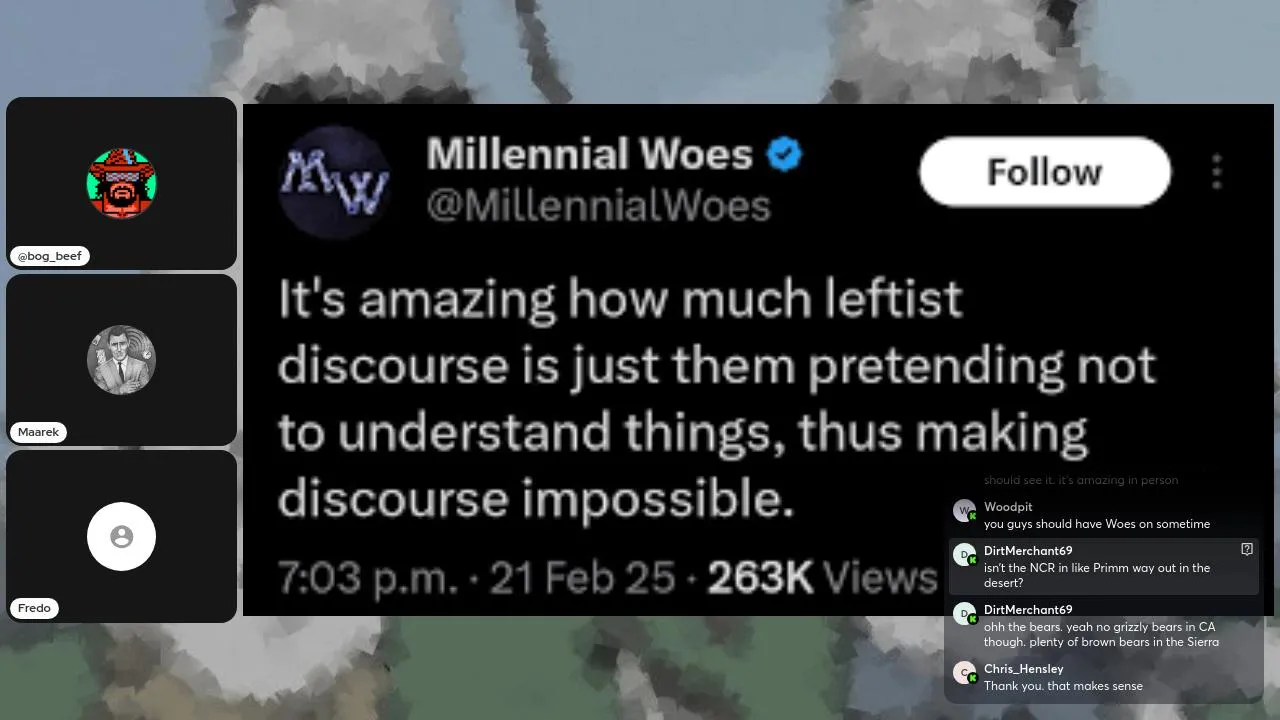Click Chris_Hensley's chat avatar

point(964,673)
